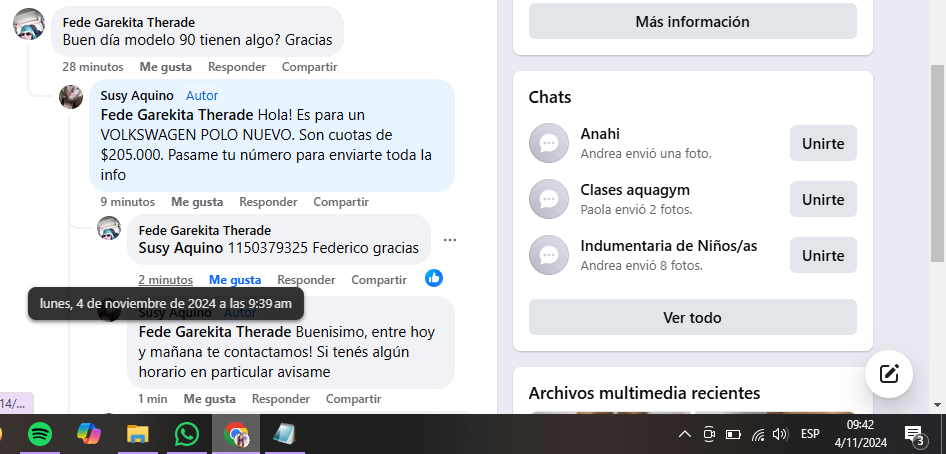The height and width of the screenshot is (454, 946).
Task: Open File Explorer in the taskbar
Action: pyautogui.click(x=138, y=434)
